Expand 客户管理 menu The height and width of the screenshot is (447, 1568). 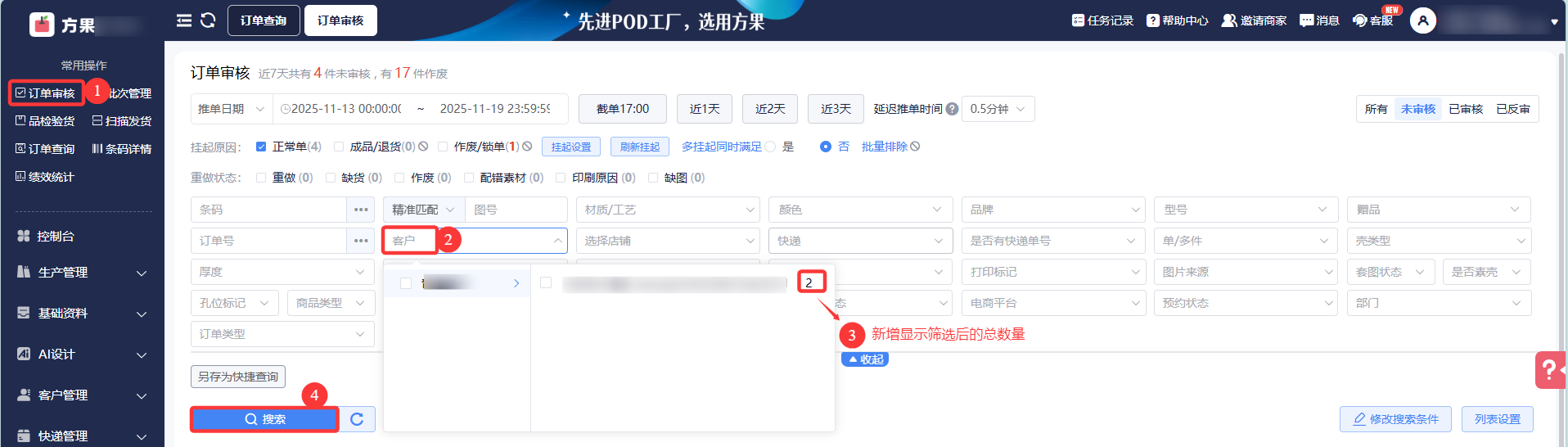(x=82, y=395)
